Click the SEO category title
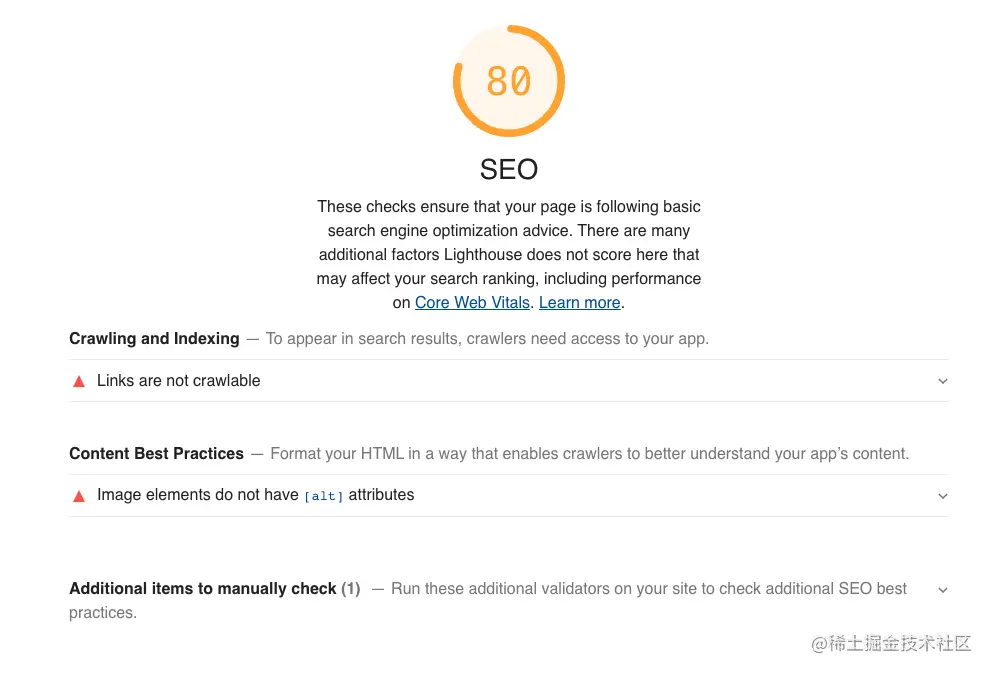 click(x=508, y=169)
